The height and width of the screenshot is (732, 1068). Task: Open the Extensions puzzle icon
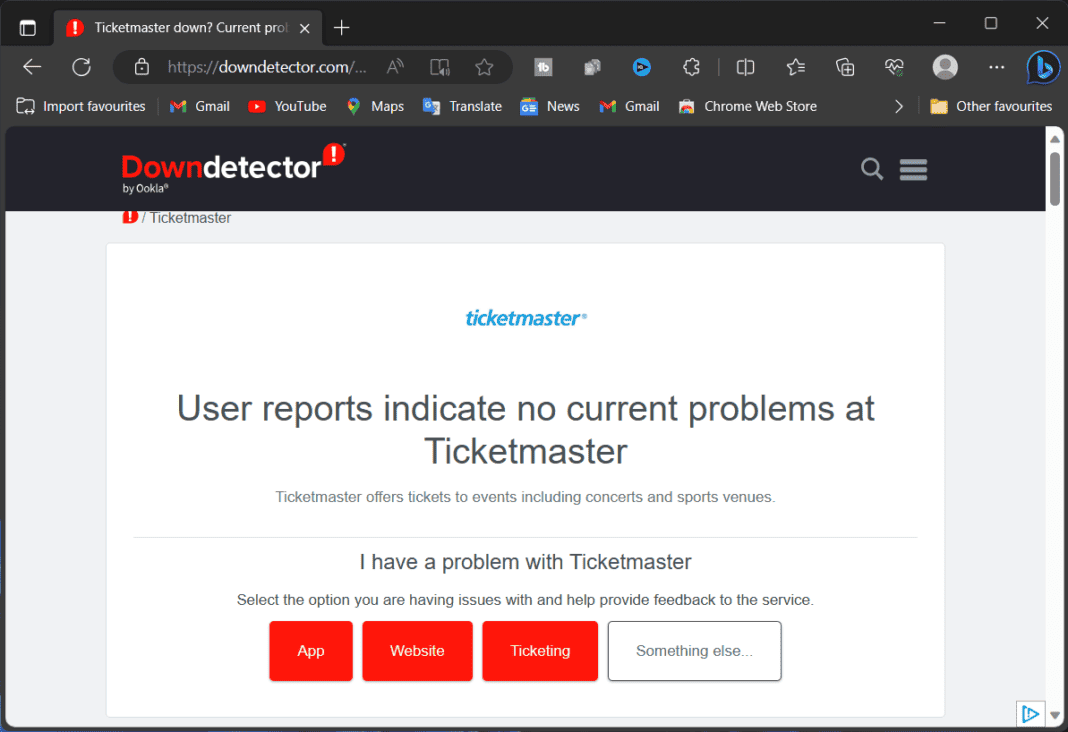pyautogui.click(x=691, y=67)
